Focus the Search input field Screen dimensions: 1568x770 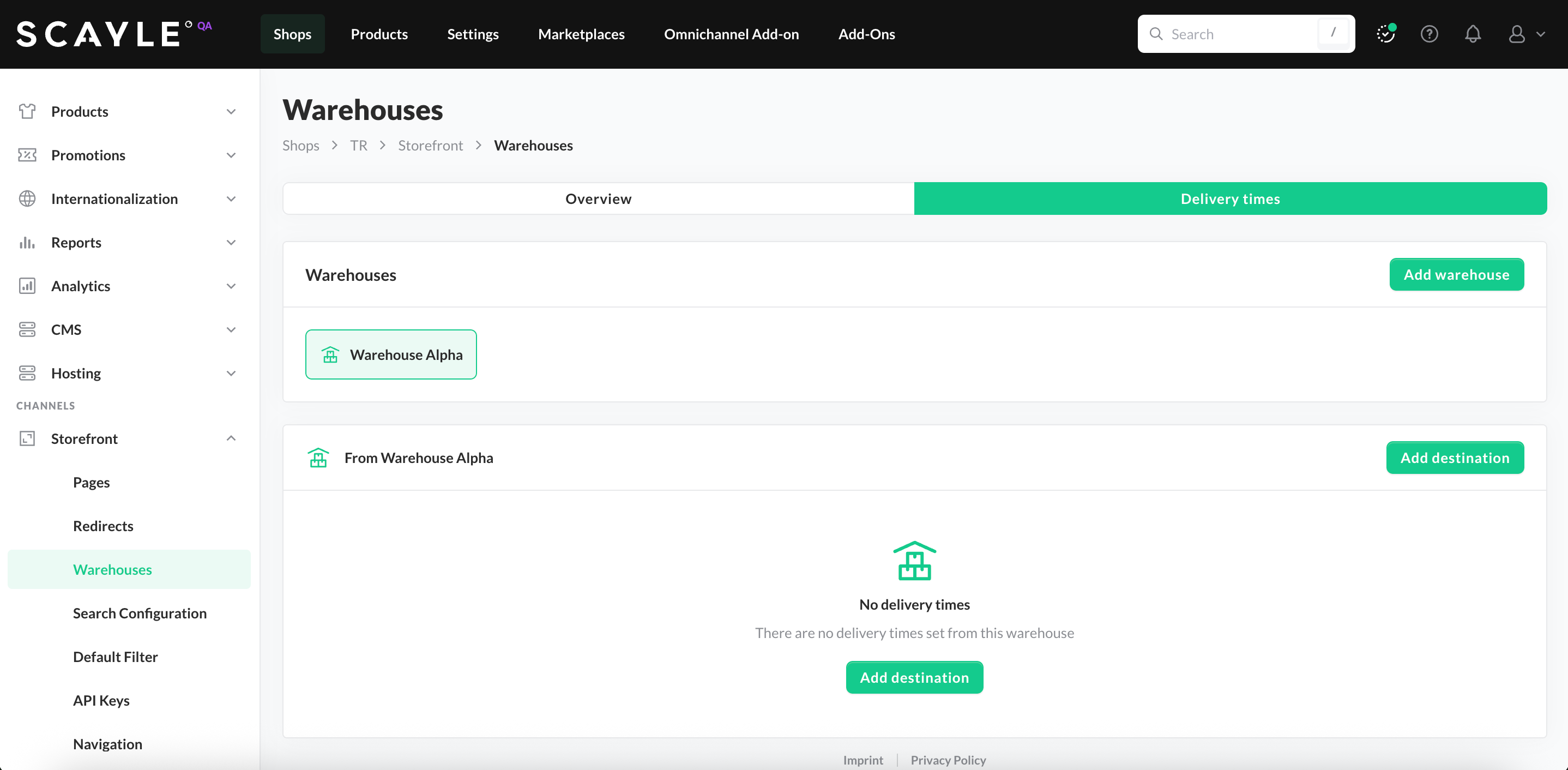(x=1235, y=34)
